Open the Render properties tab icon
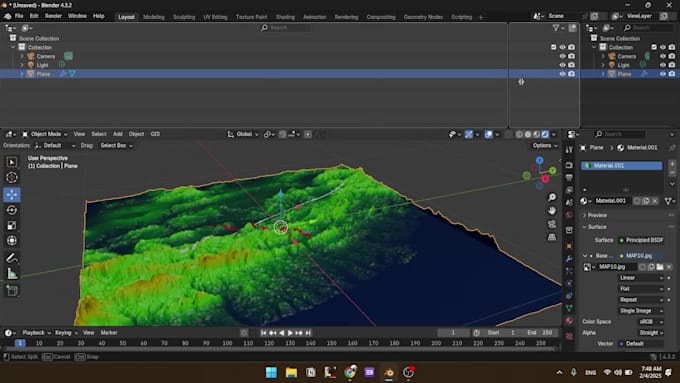This screenshot has height=383, width=680. pyautogui.click(x=569, y=165)
